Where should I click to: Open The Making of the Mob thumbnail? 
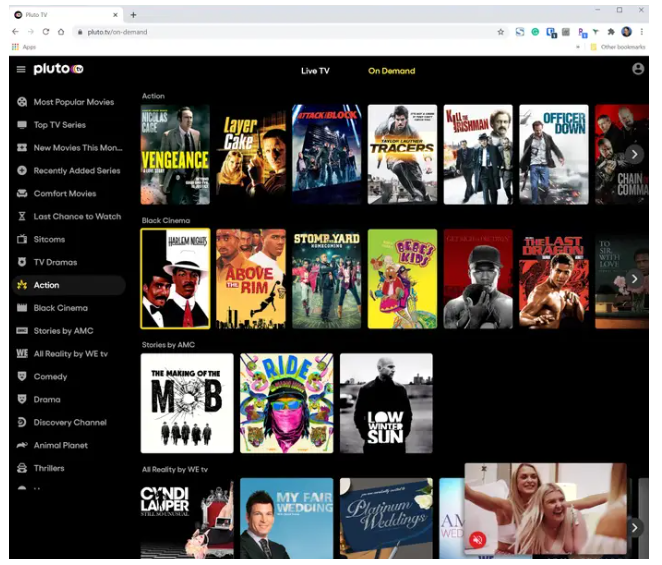click(x=187, y=403)
